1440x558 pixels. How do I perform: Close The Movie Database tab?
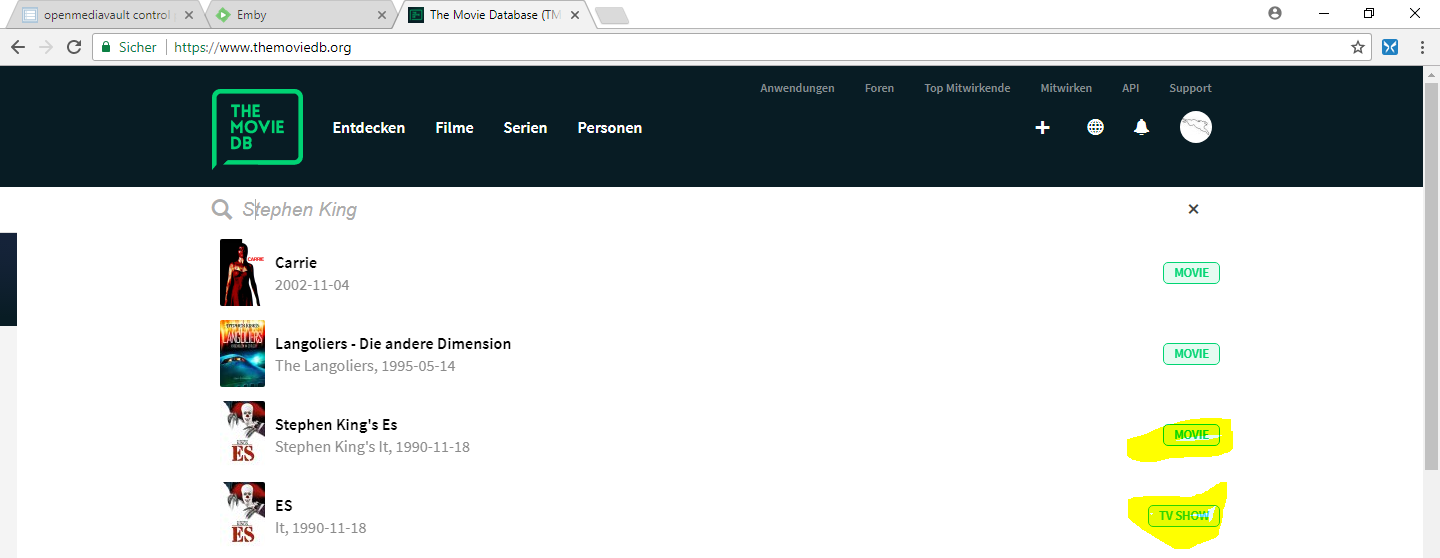(x=575, y=15)
